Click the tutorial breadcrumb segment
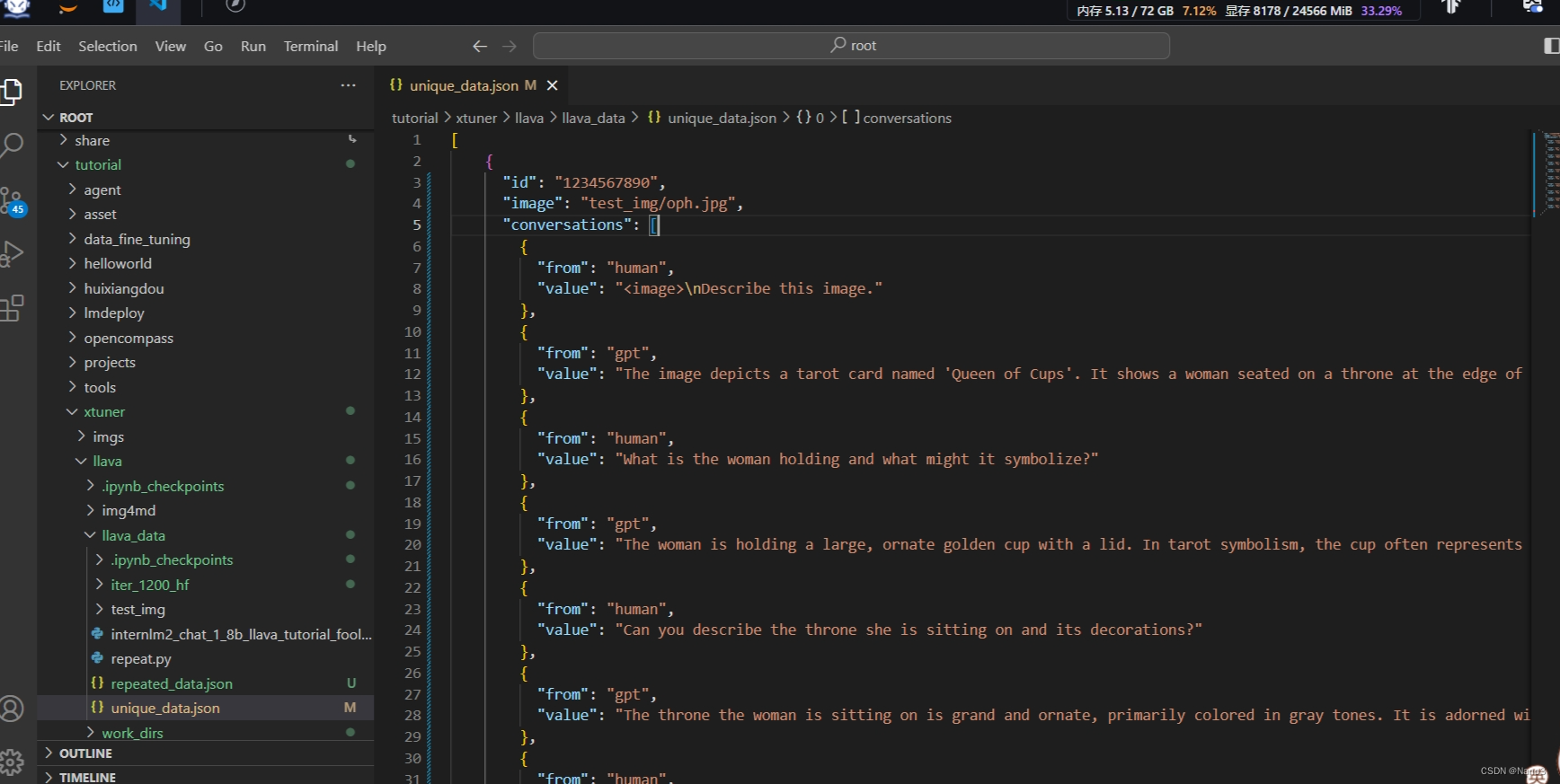The image size is (1560, 784). tap(414, 118)
